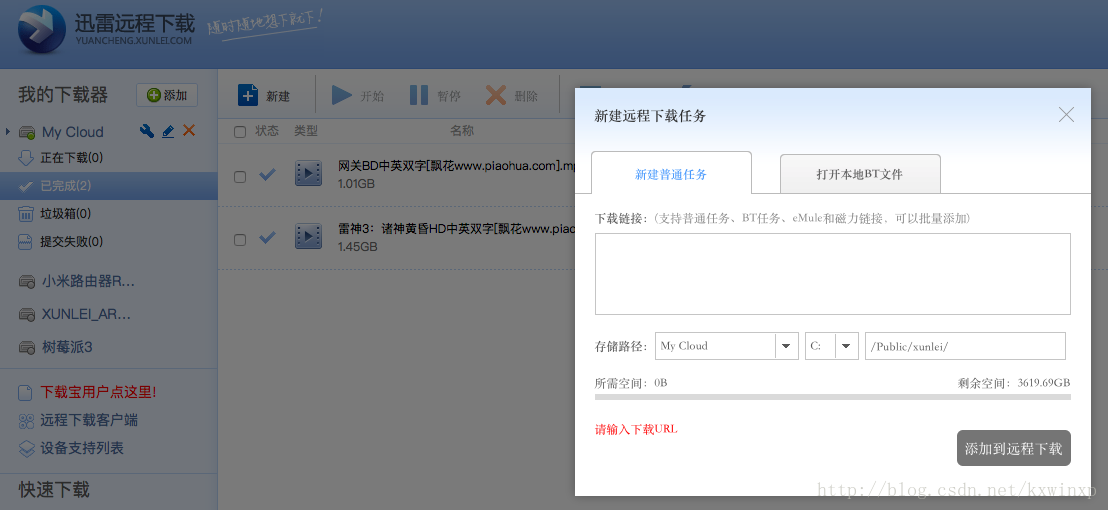Click the document icon beside 下载宝用户点这里

tap(25, 393)
